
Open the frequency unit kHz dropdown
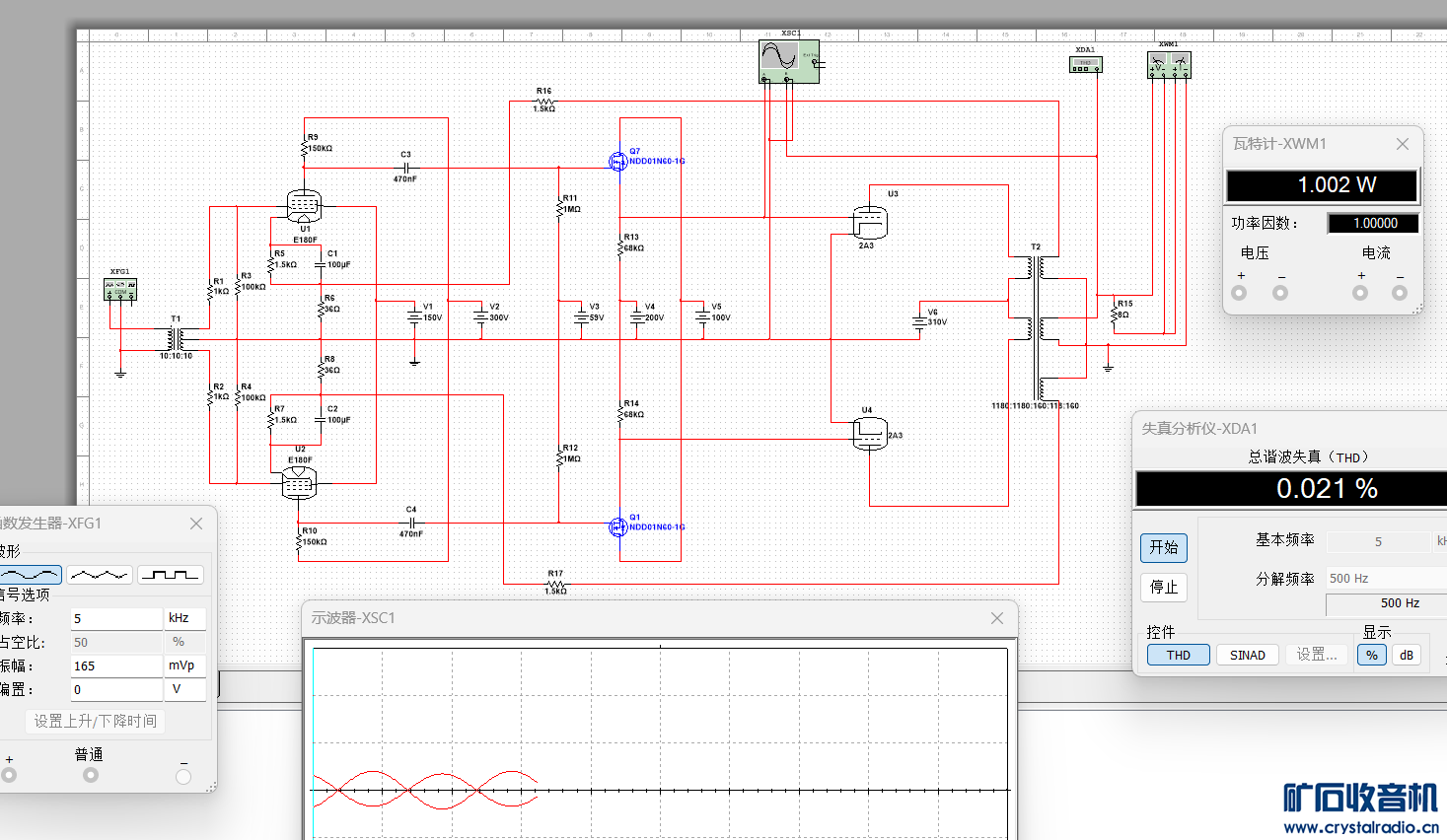[x=184, y=618]
